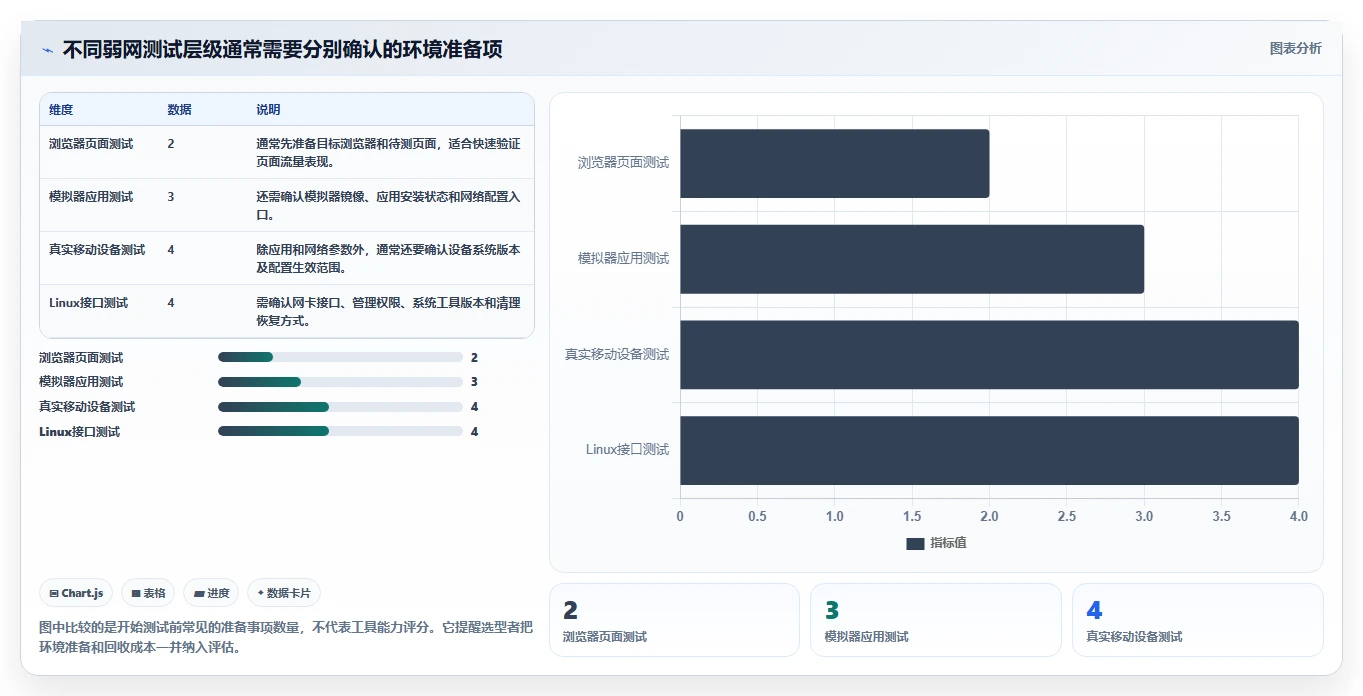Click the data card showing 2 浏览器页面测试
Viewport: 1363px width, 696px height.
tap(674, 620)
